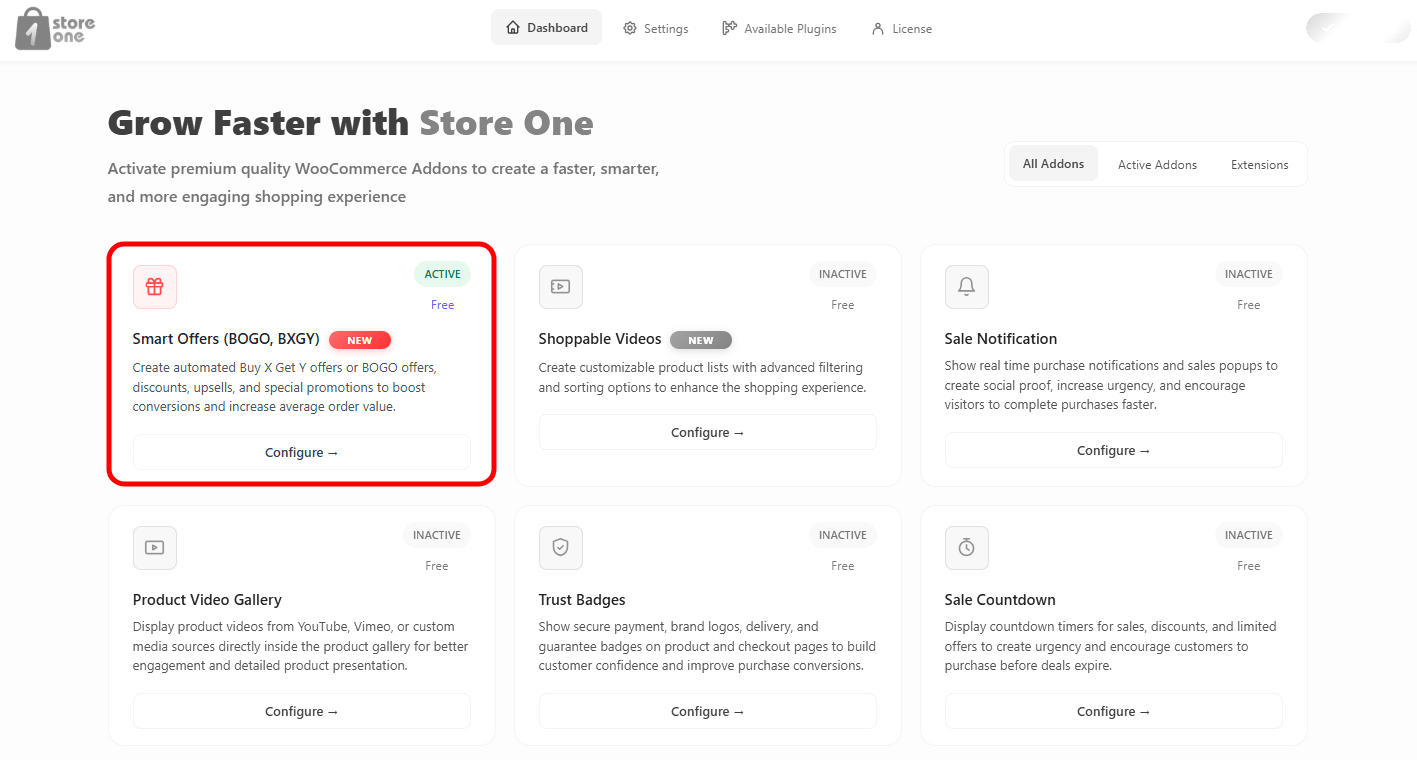Viewport: 1417px width, 760px height.
Task: Open the License page
Action: (x=901, y=28)
